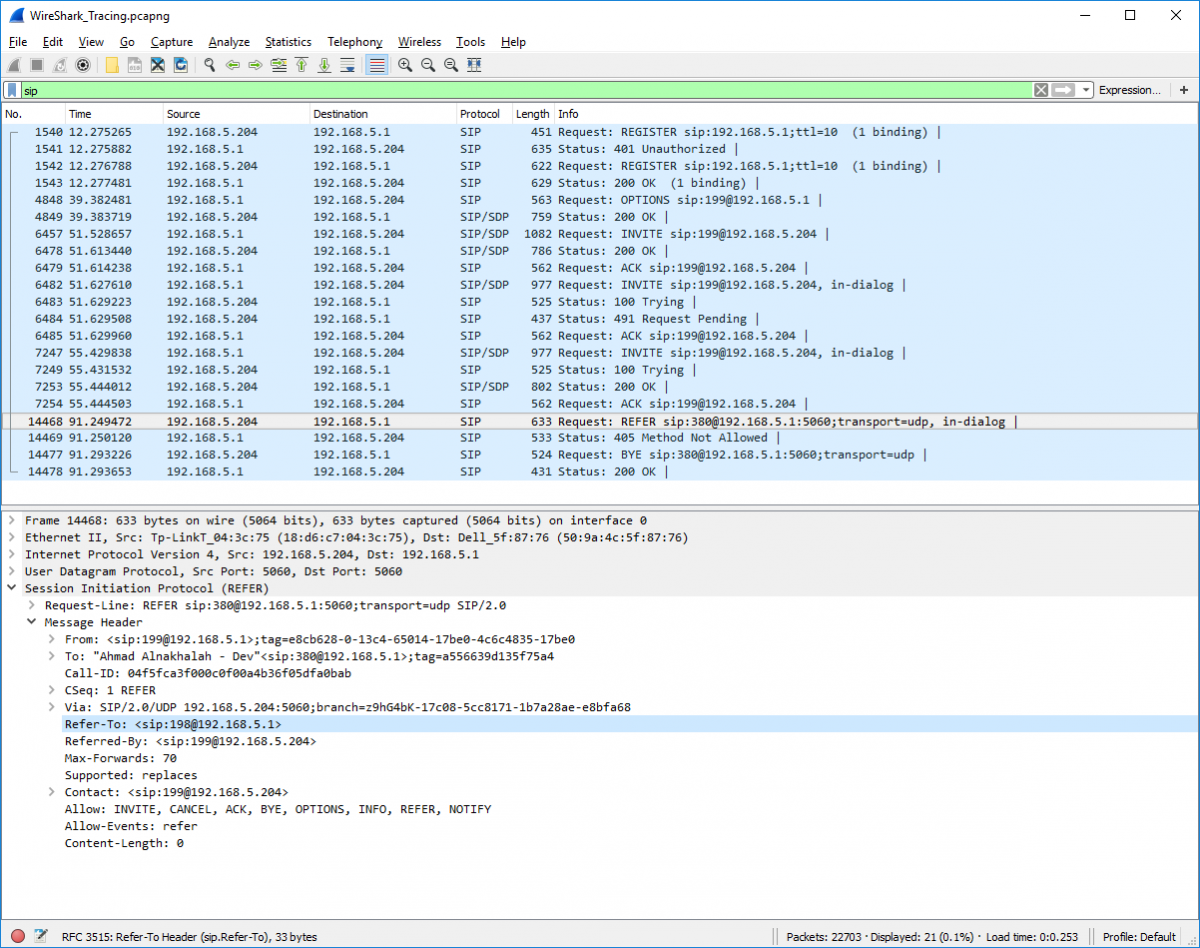
Task: Zoom in the main window text
Action: coord(405,65)
